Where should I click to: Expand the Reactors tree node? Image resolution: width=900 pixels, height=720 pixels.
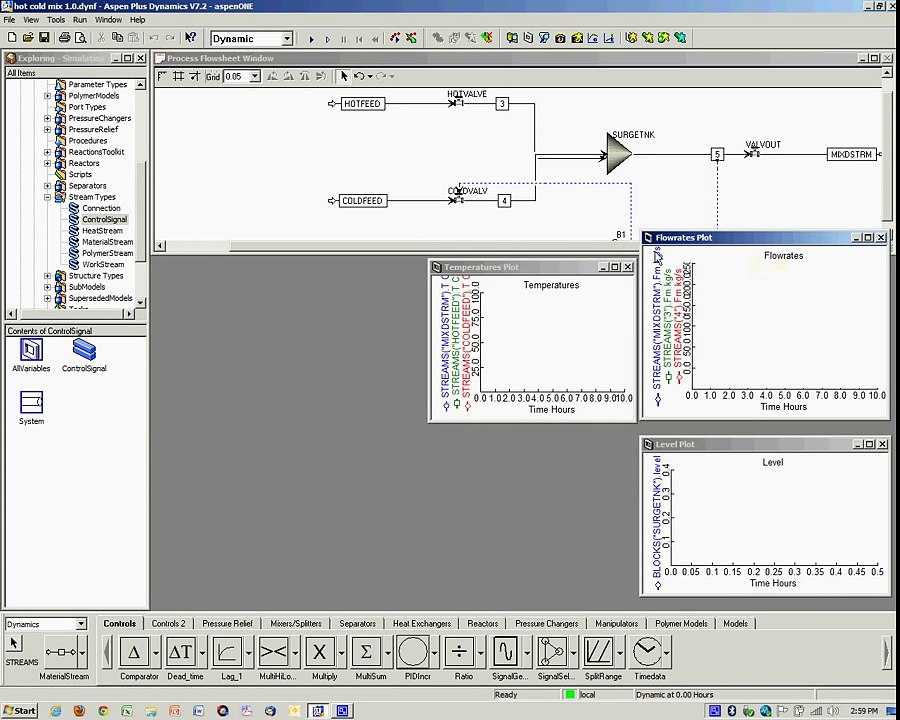pos(48,163)
